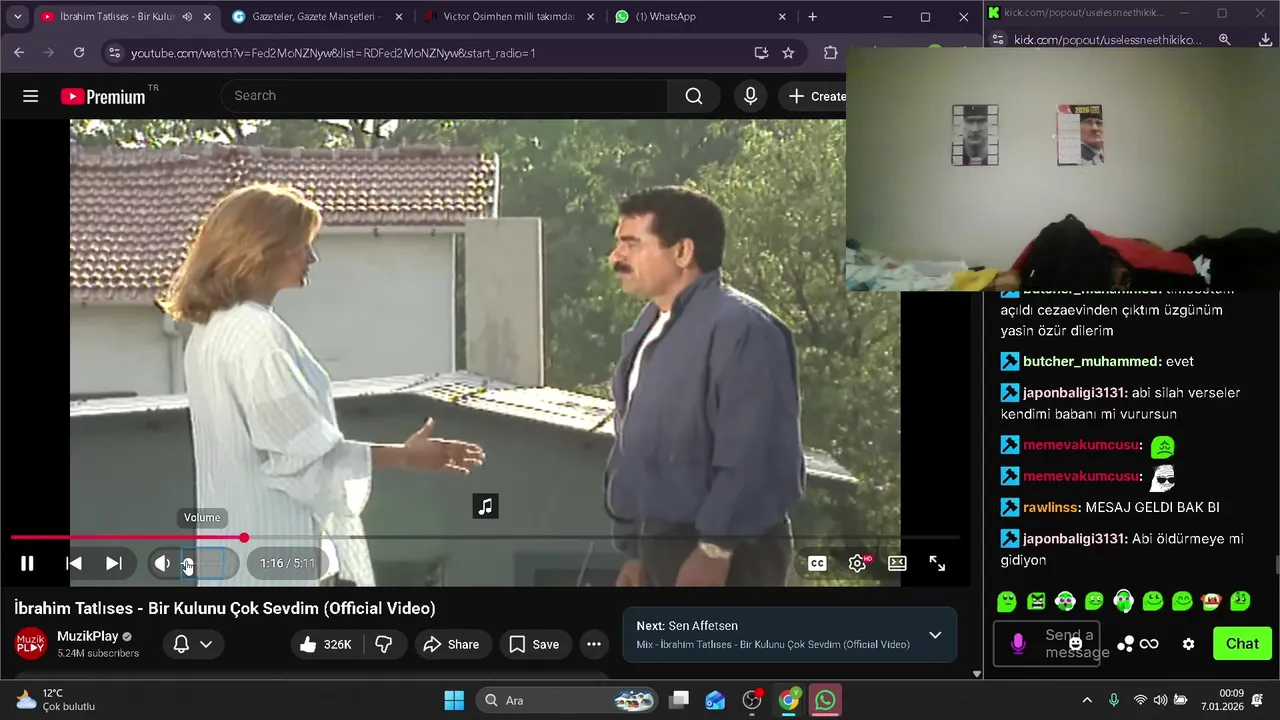Image resolution: width=1280 pixels, height=720 pixels.
Task: Switch to the Victor Osimhen milli takımdan tab
Action: click(508, 17)
